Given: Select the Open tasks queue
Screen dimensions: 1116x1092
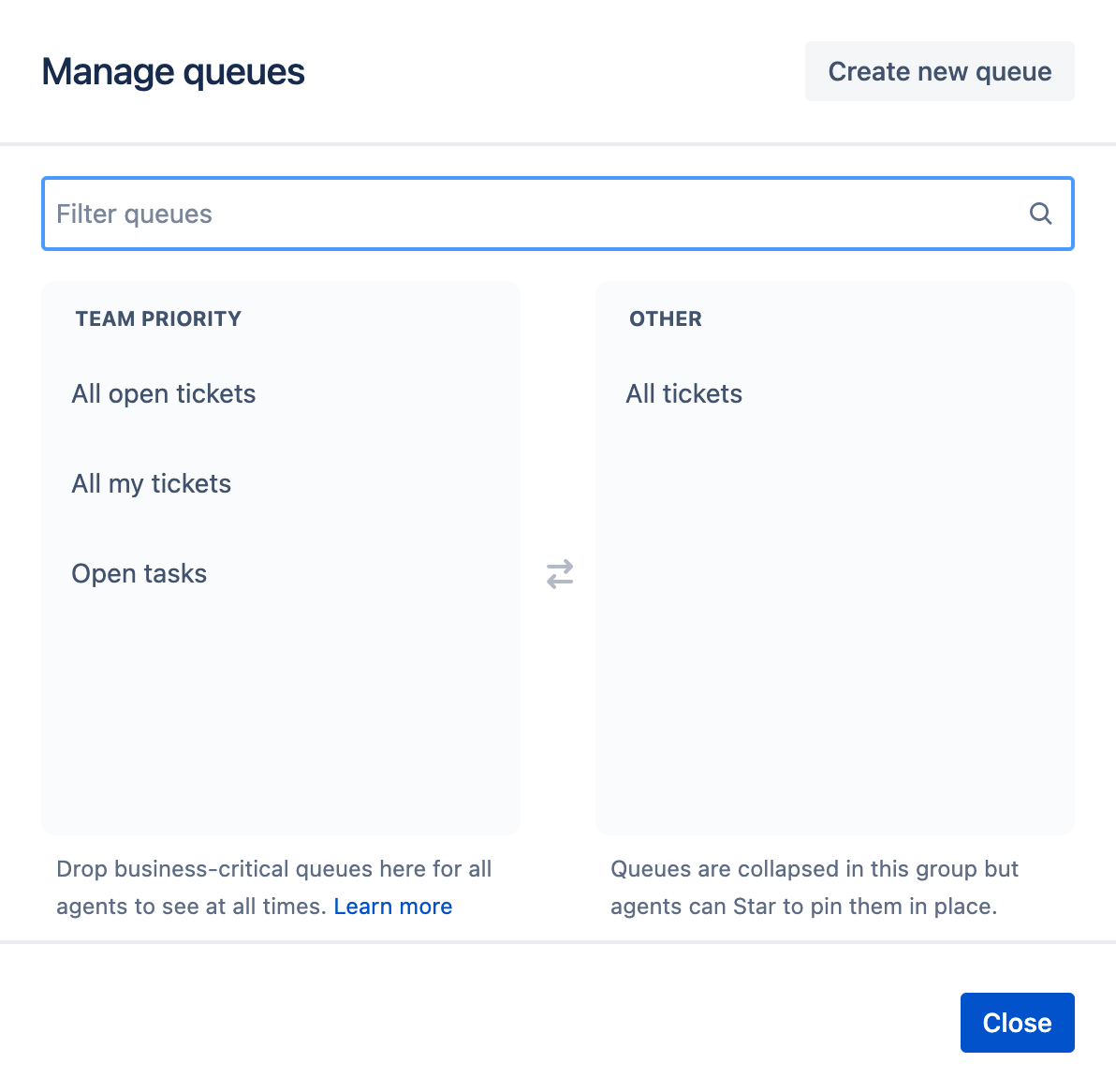Looking at the screenshot, I should [139, 573].
